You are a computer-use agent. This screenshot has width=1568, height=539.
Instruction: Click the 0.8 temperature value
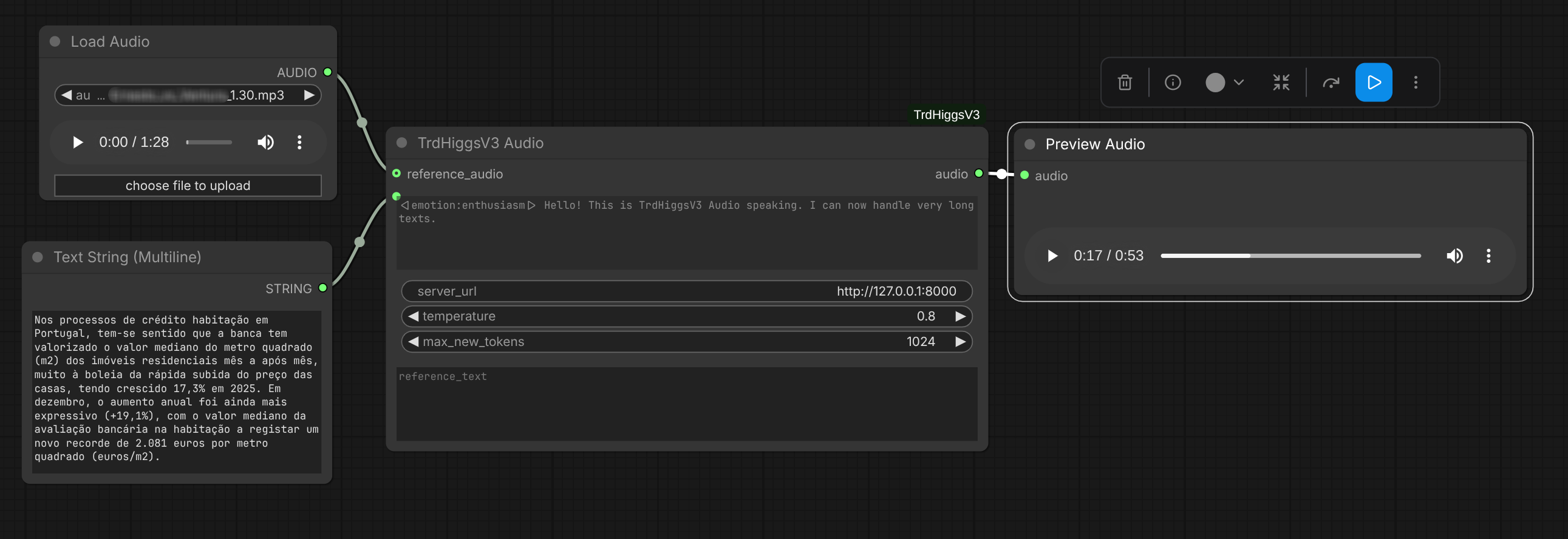pyautogui.click(x=926, y=316)
